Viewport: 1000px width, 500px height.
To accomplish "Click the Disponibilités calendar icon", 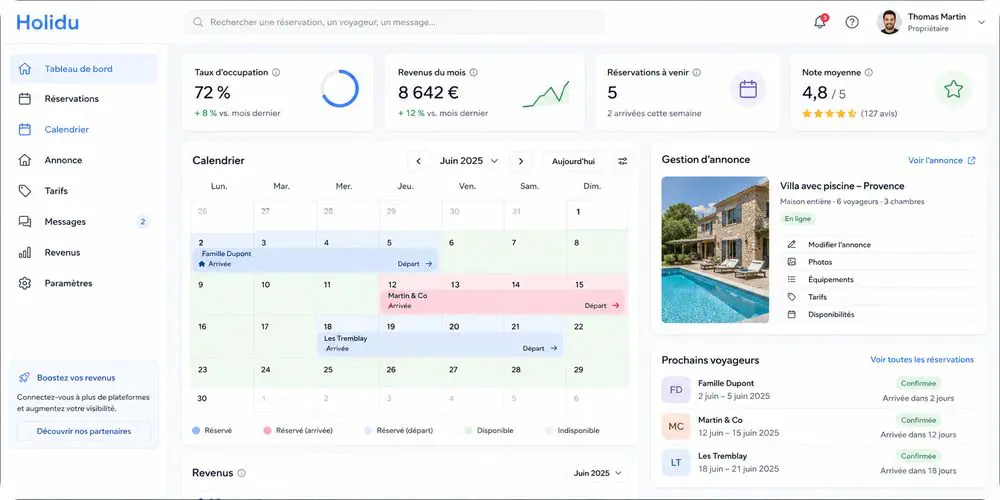I will (792, 314).
